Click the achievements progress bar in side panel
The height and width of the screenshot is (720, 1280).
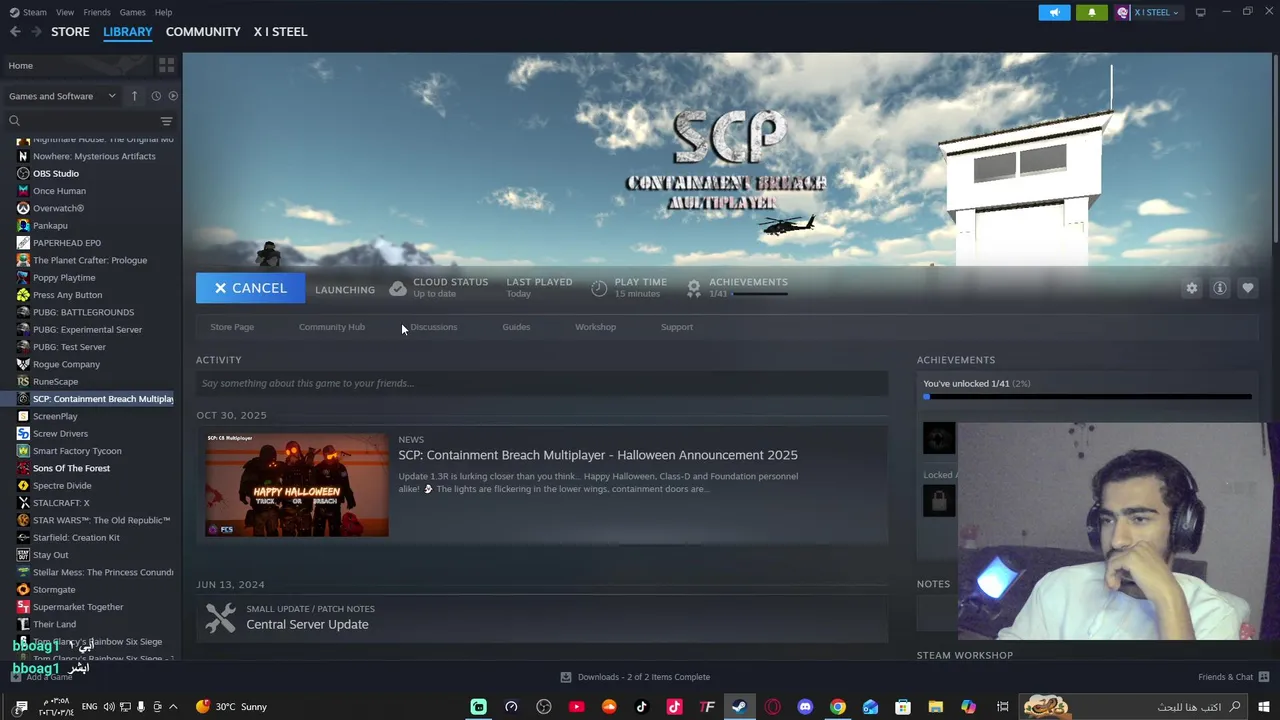click(1087, 397)
